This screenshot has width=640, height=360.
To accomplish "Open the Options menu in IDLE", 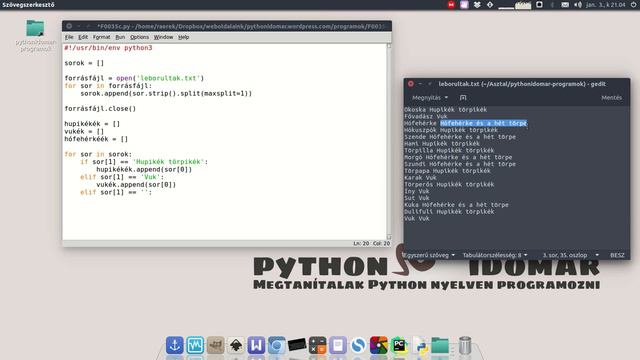I will pos(139,37).
